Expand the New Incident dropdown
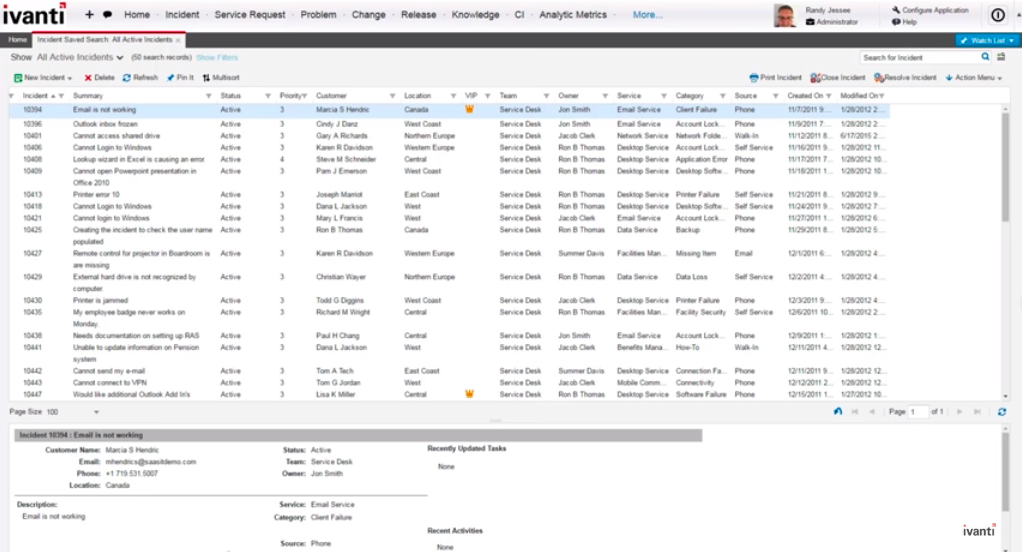 [70, 78]
